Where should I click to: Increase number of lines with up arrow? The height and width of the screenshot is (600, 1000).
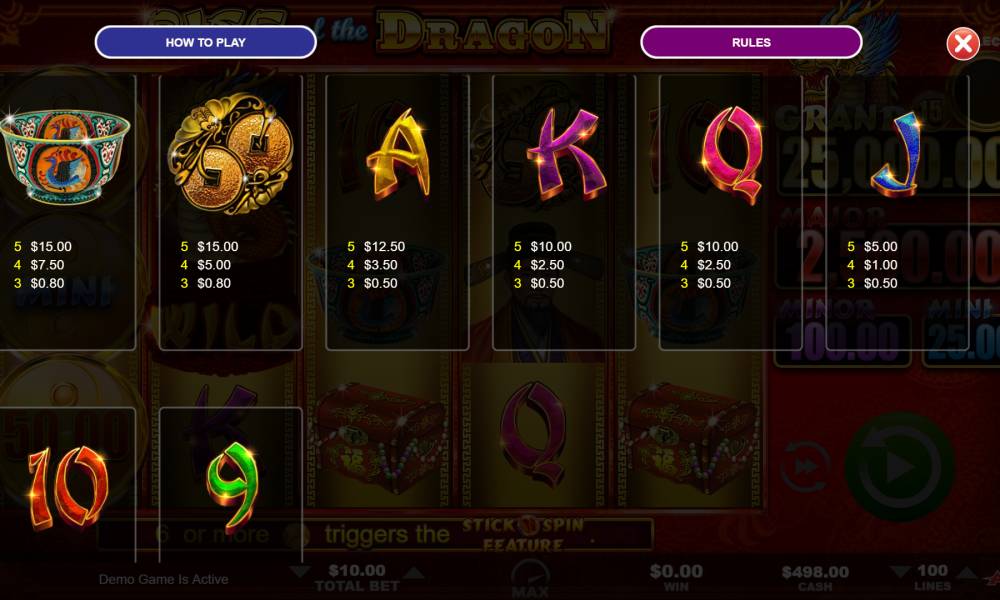pyautogui.click(x=965, y=571)
